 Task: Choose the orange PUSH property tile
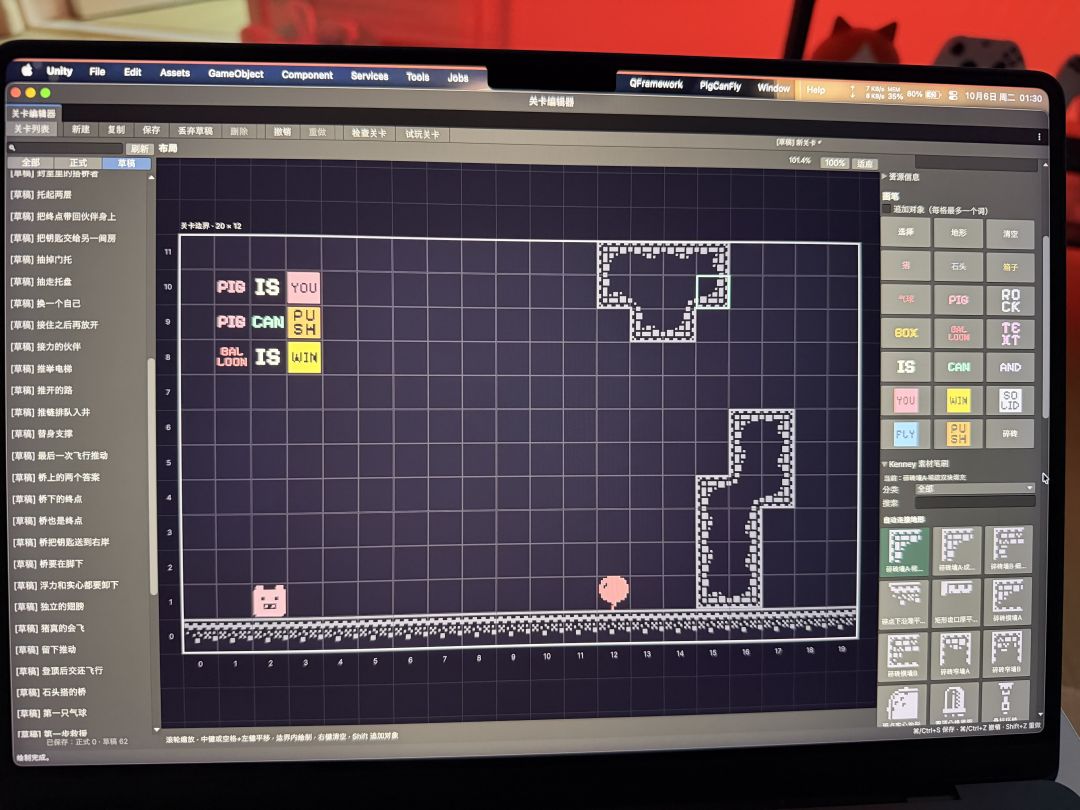pos(958,433)
